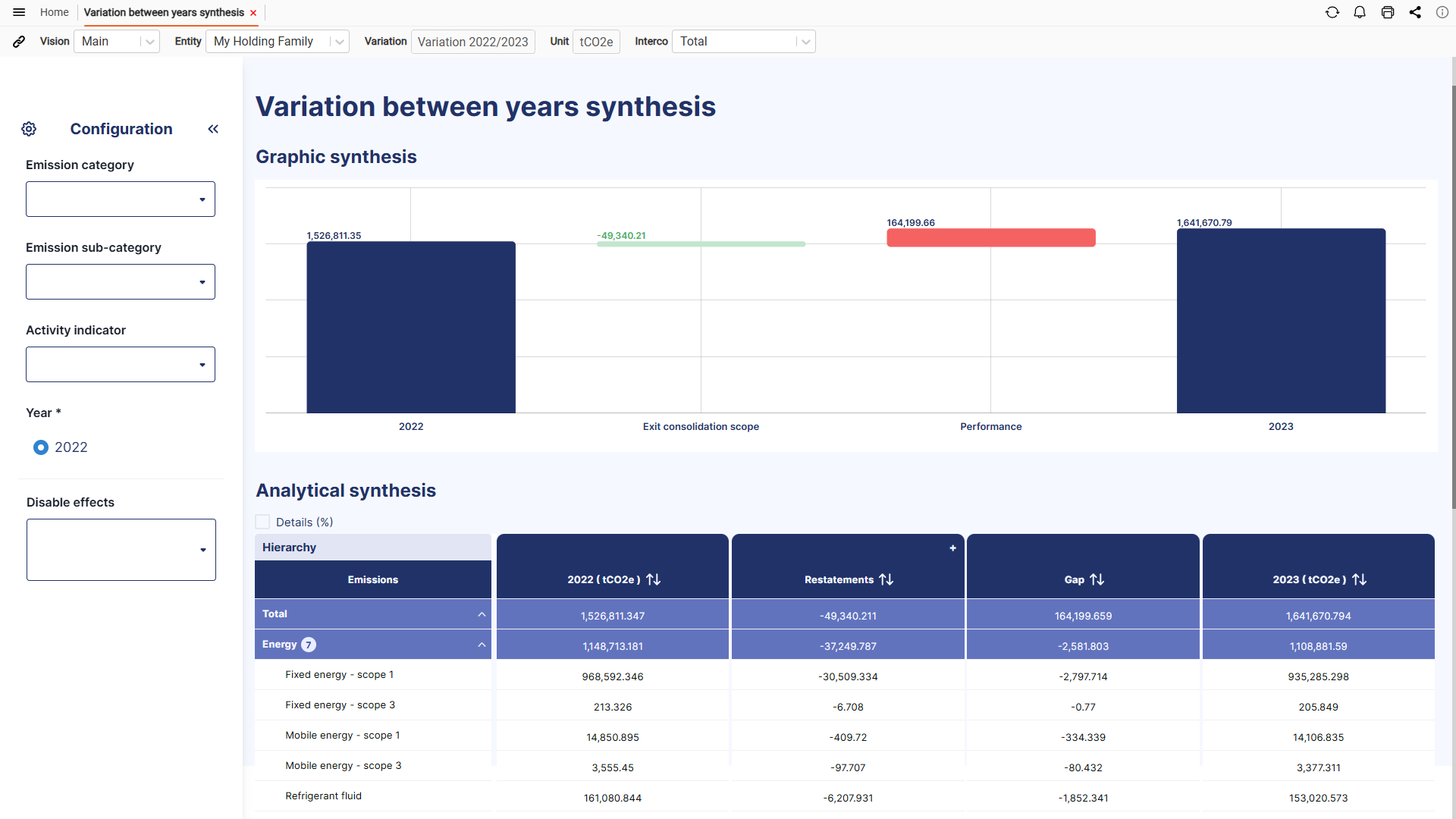Open the Variation 2022/2023 selector
The image size is (1456, 819).
[472, 42]
